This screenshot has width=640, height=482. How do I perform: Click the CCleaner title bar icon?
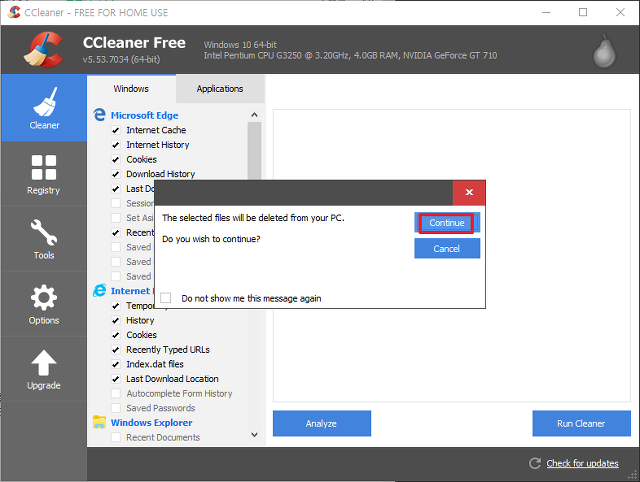14,12
